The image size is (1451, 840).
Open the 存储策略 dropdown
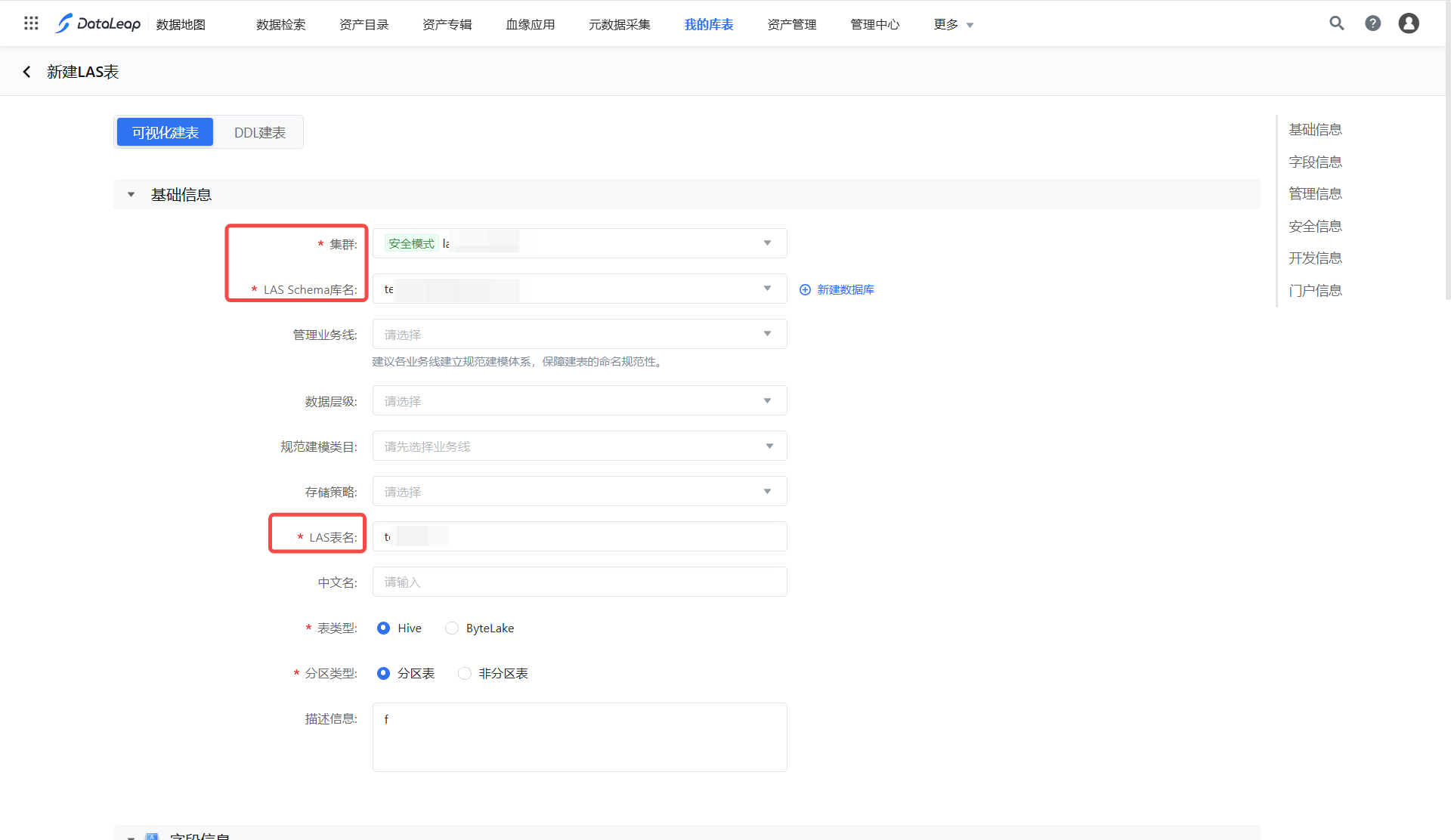coord(579,492)
